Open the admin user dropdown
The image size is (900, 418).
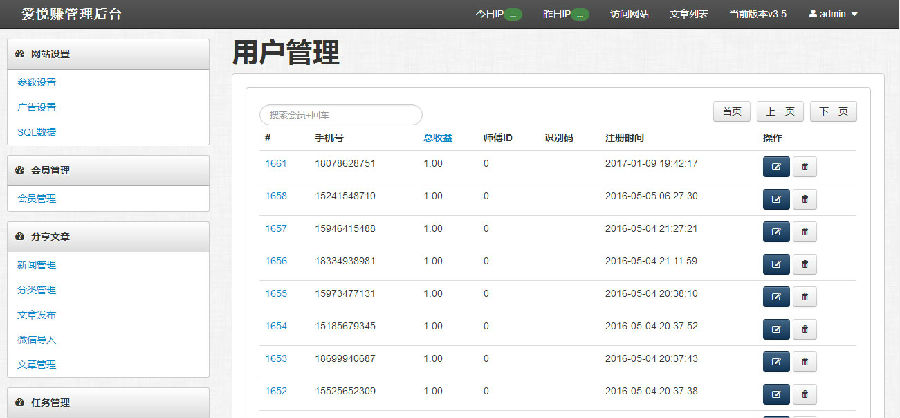click(x=833, y=14)
